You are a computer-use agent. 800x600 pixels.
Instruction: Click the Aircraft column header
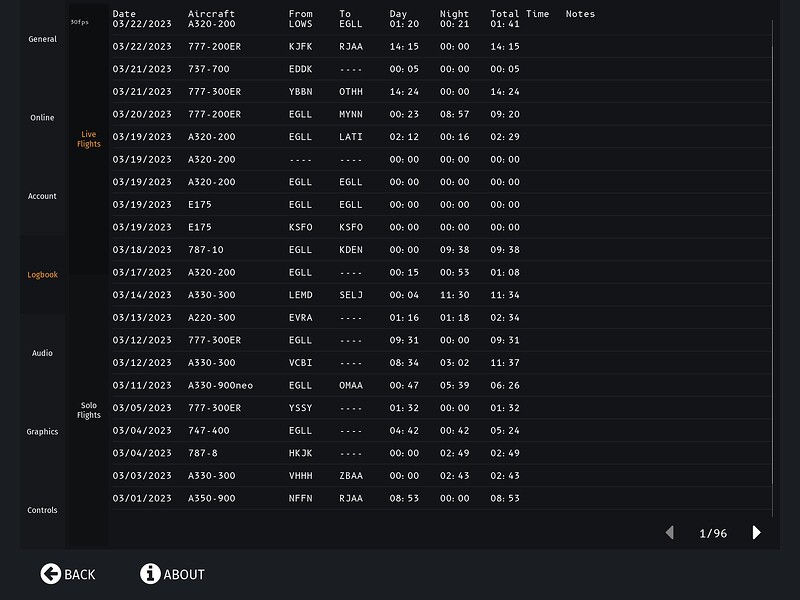click(x=211, y=14)
